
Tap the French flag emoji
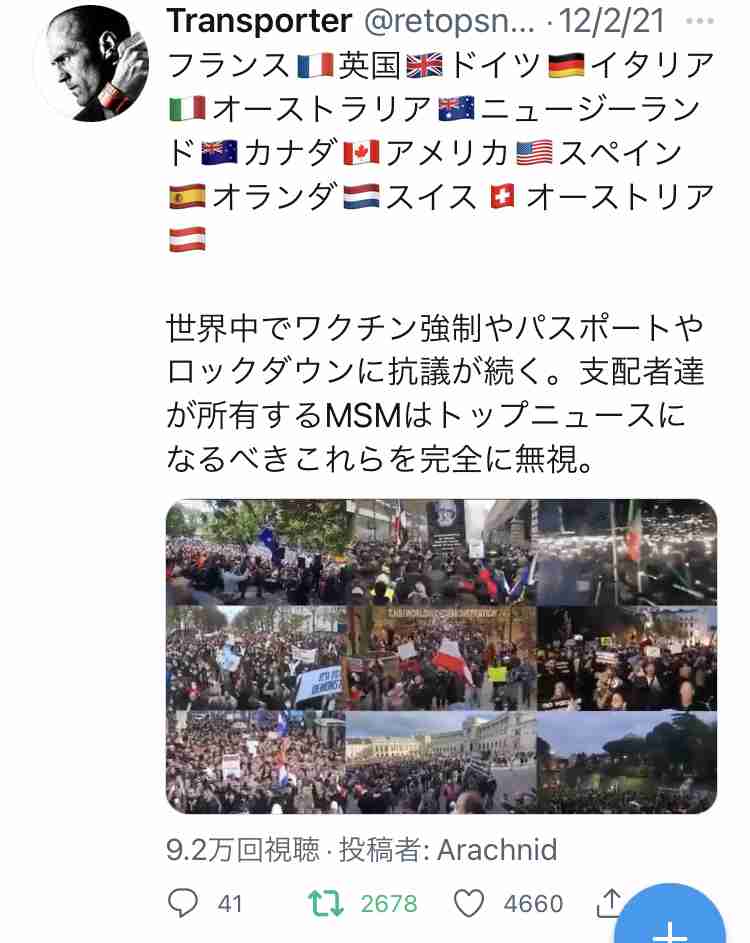(315, 65)
